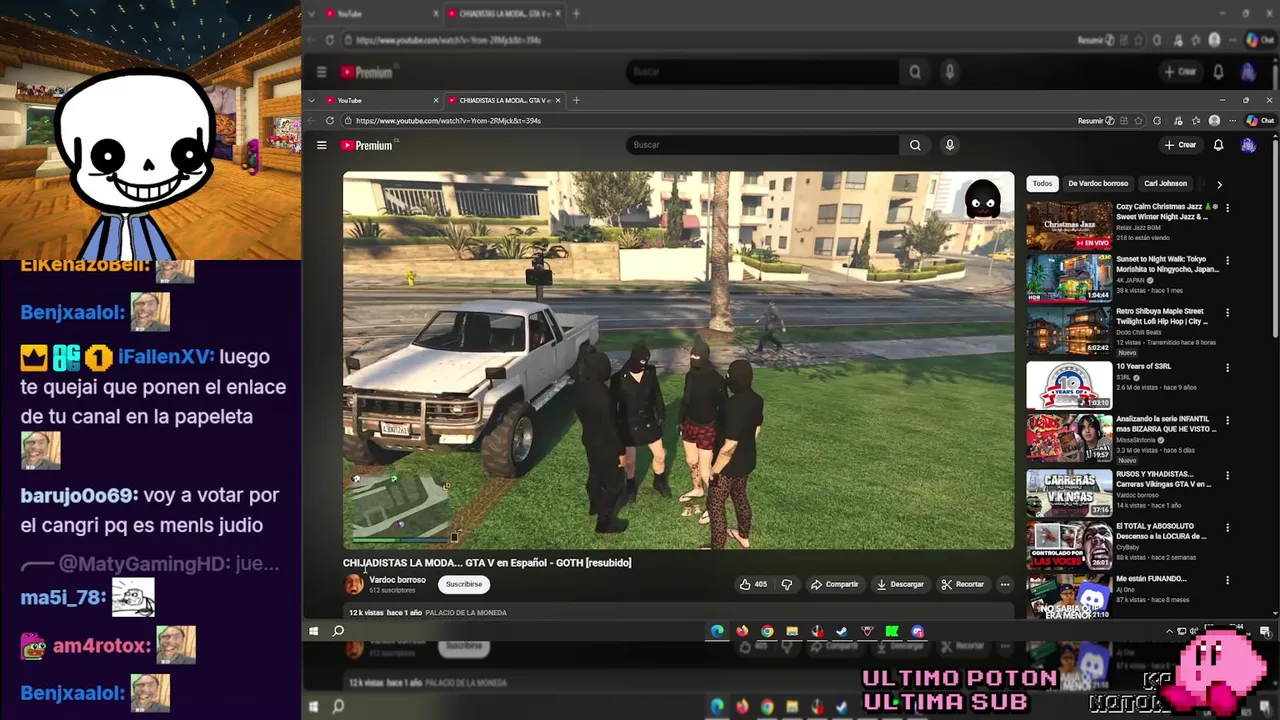Open YouTube notifications bell

point(1218,145)
